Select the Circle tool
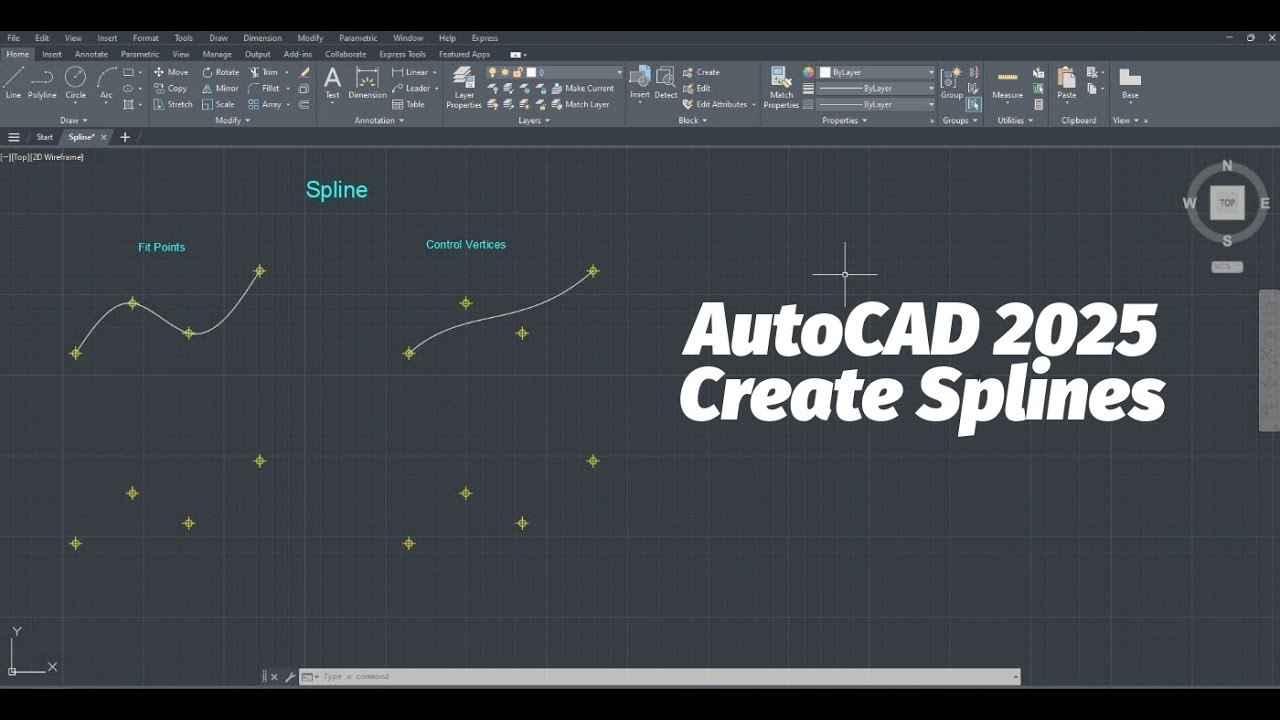This screenshot has width=1280, height=720. point(76,83)
